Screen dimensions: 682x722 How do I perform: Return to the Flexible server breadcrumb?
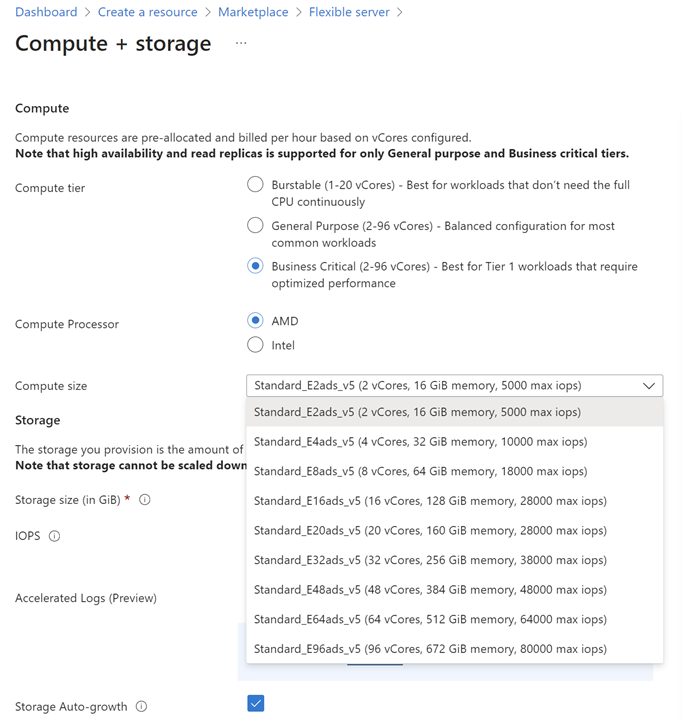349,12
